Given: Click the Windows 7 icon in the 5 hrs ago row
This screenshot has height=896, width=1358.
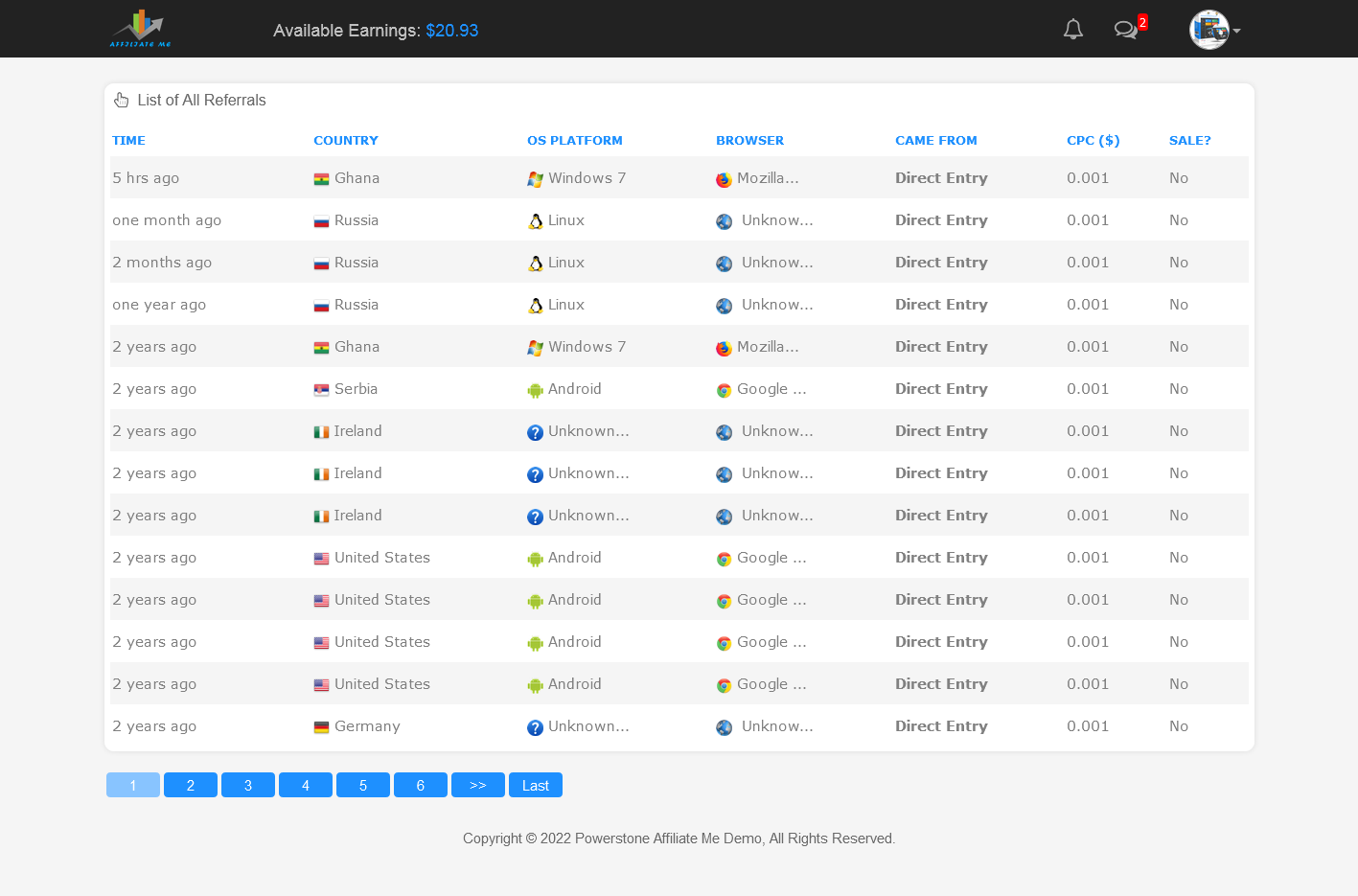Looking at the screenshot, I should (x=536, y=179).
